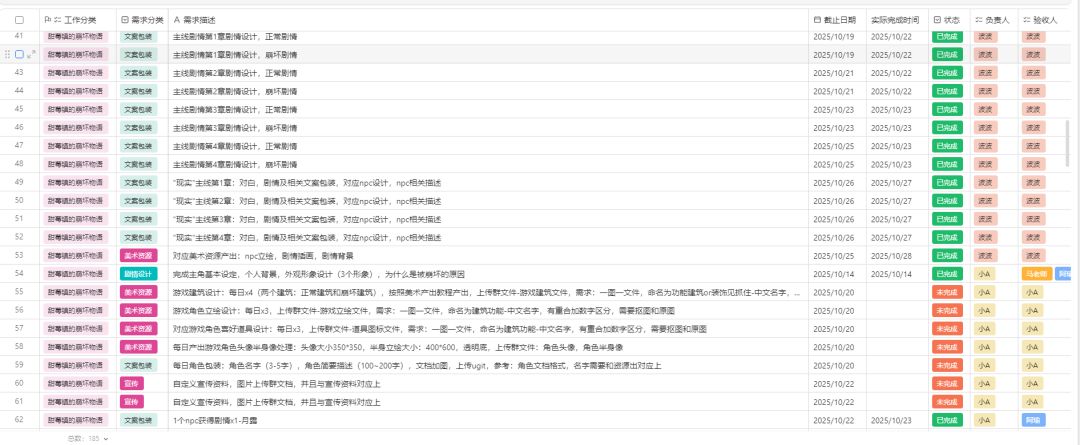1080x445 pixels.
Task: Click 截止日期 2025/10/22 in row 60
Action: point(833,384)
